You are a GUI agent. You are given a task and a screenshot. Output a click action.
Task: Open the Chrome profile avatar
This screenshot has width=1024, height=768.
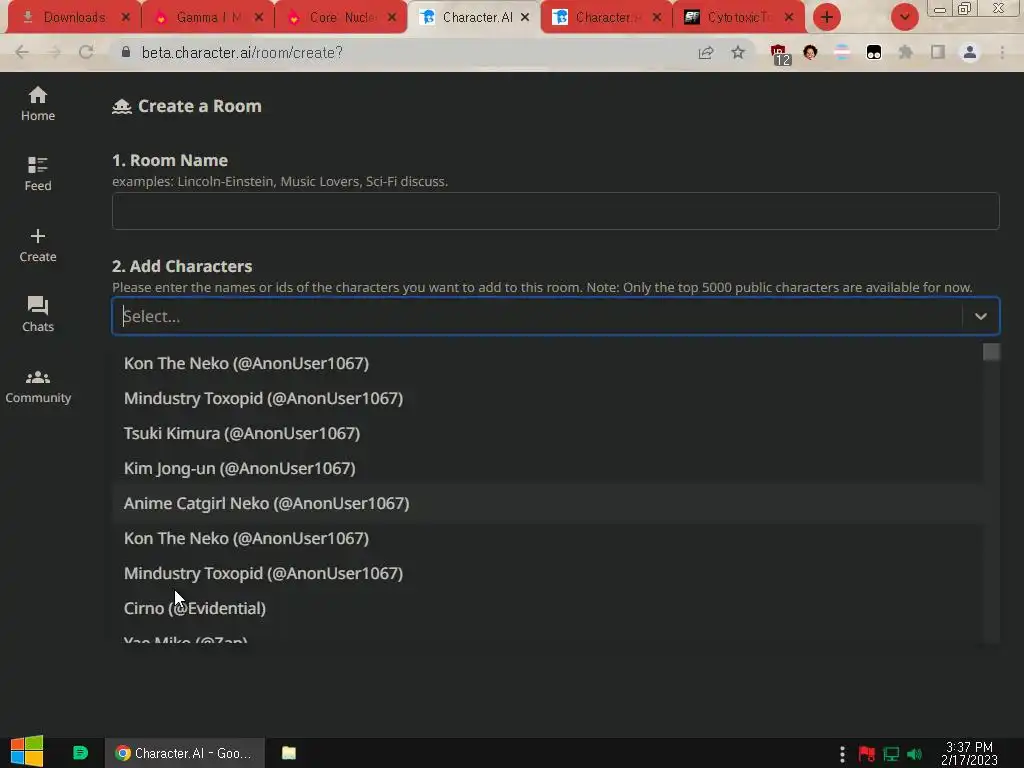pos(970,52)
